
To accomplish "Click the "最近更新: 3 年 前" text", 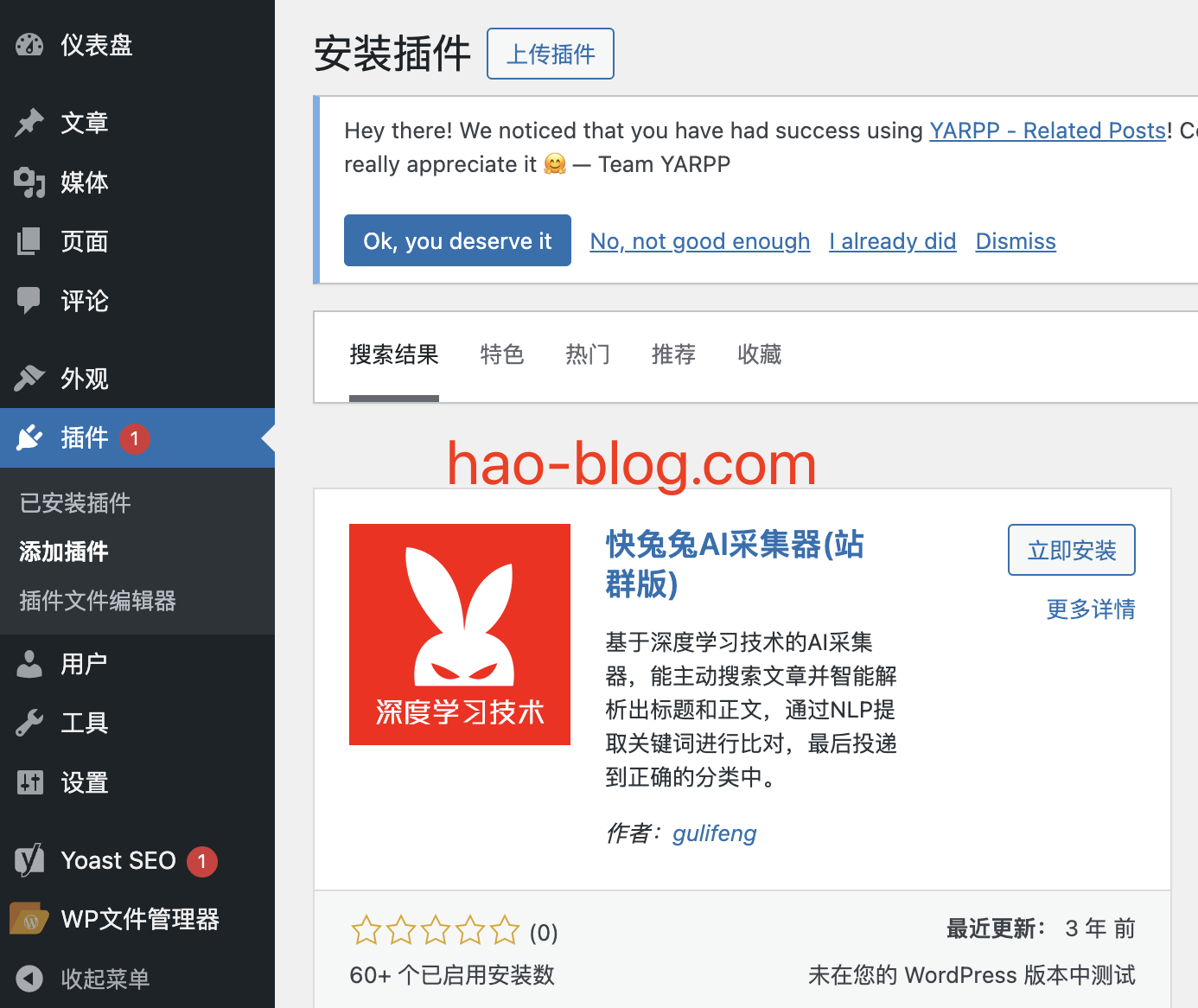I will 1041,928.
